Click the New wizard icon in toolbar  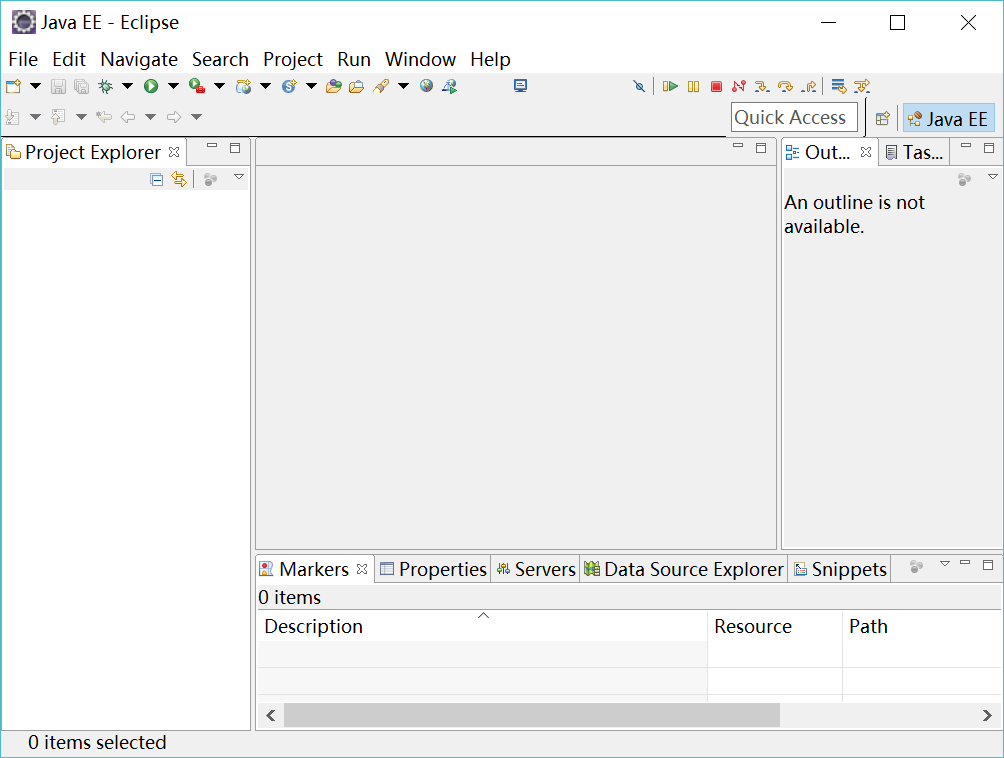pos(13,86)
